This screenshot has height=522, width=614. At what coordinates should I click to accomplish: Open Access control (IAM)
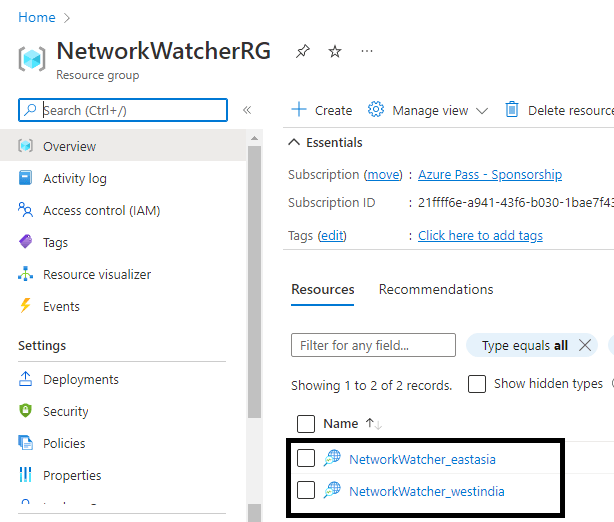pos(101,210)
